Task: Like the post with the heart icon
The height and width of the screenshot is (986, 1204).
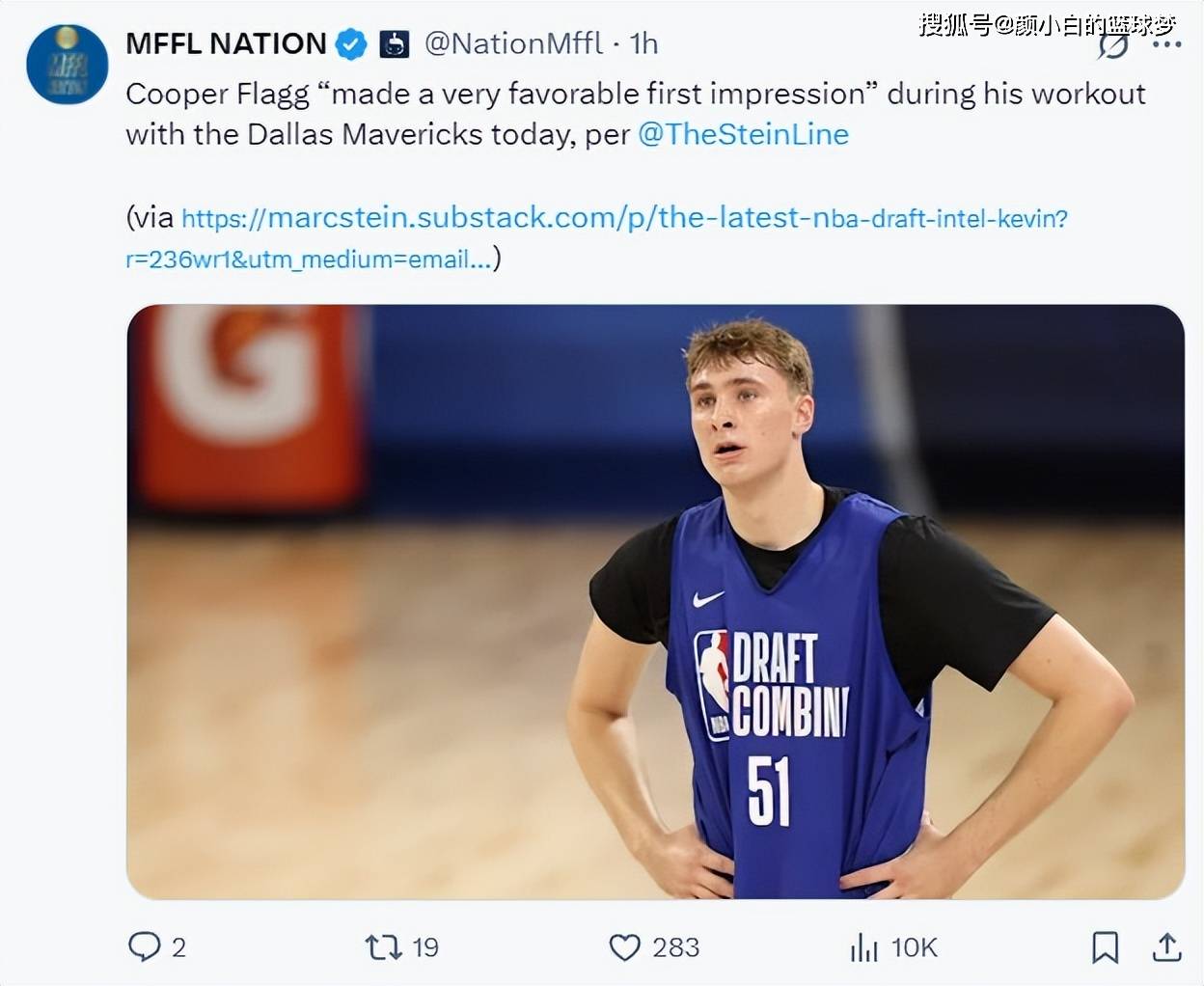Action: coord(624,947)
